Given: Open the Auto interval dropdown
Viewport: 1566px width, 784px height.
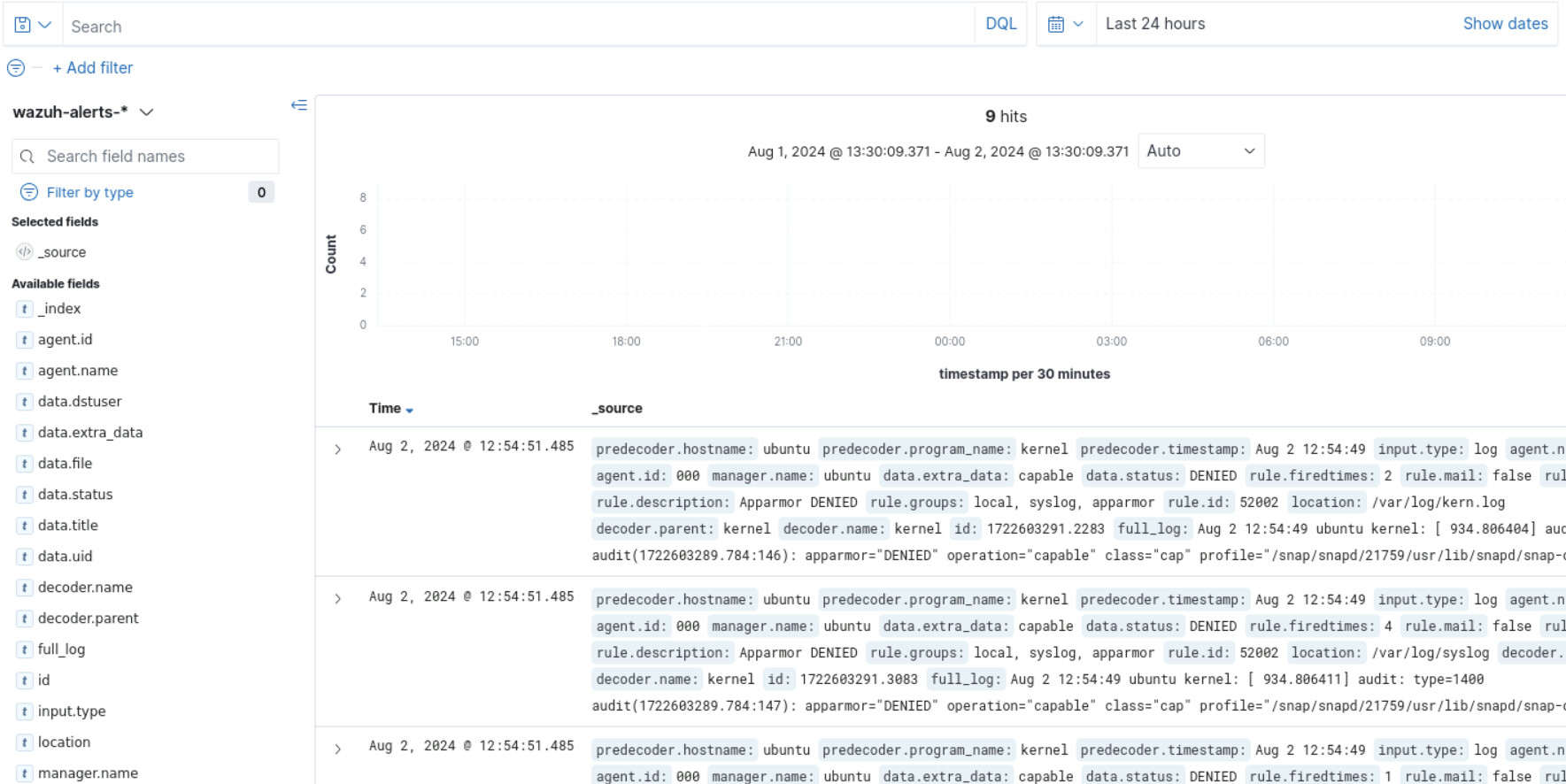Looking at the screenshot, I should [1200, 151].
